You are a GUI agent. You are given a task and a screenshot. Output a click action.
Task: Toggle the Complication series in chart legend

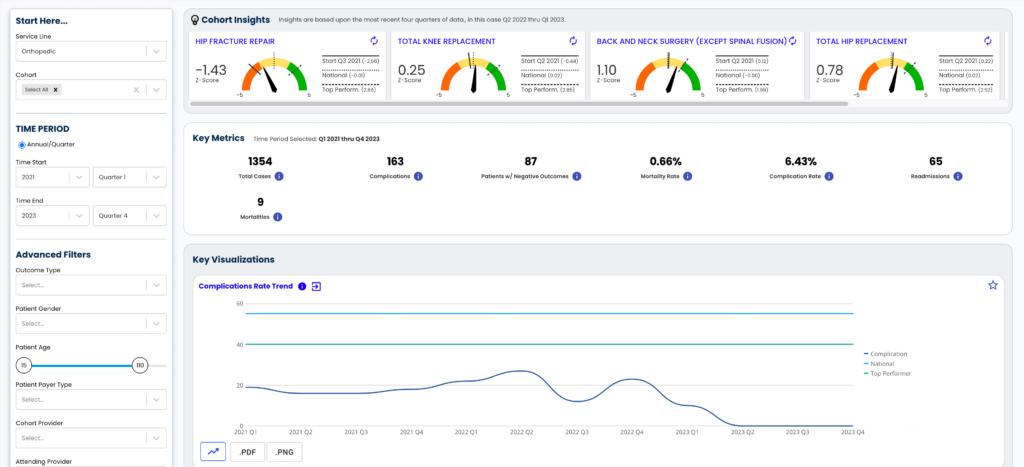coord(886,354)
